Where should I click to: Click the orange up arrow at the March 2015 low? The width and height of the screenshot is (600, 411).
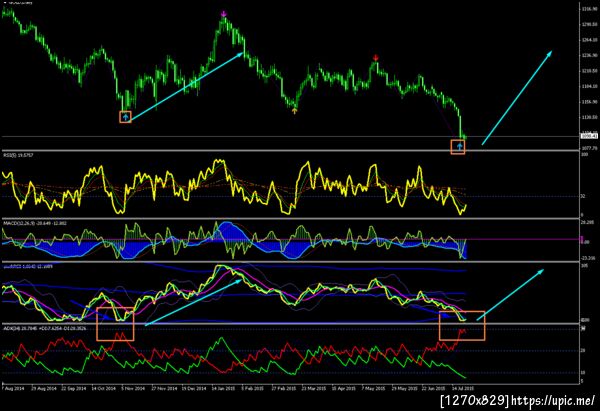pyautogui.click(x=294, y=111)
